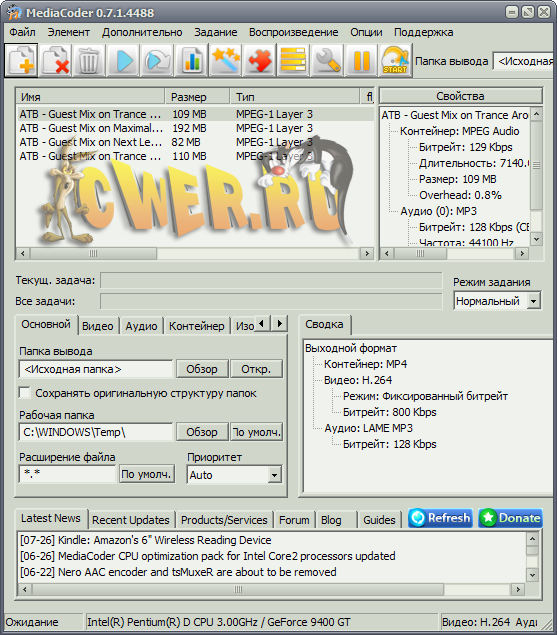Screen dimensions: 557x635
Task: Click the tab strip right arrow
Action: (x=280, y=324)
